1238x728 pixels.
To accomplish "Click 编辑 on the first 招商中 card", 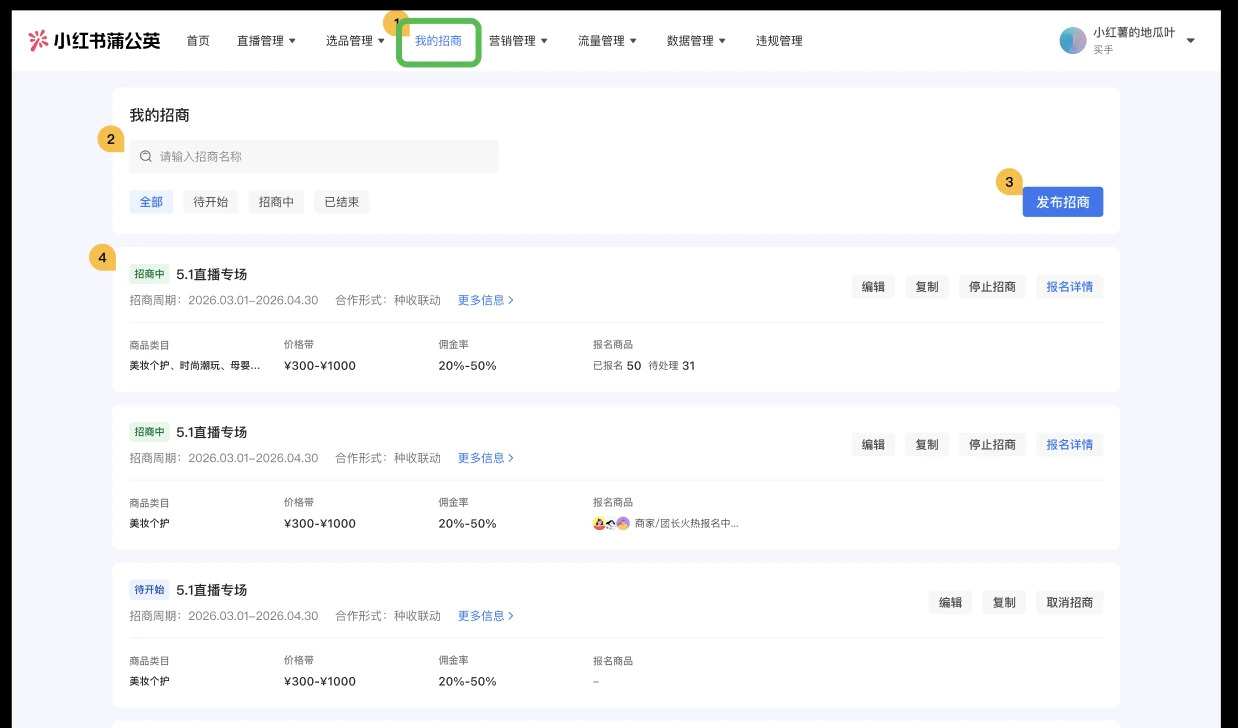I will [x=873, y=287].
